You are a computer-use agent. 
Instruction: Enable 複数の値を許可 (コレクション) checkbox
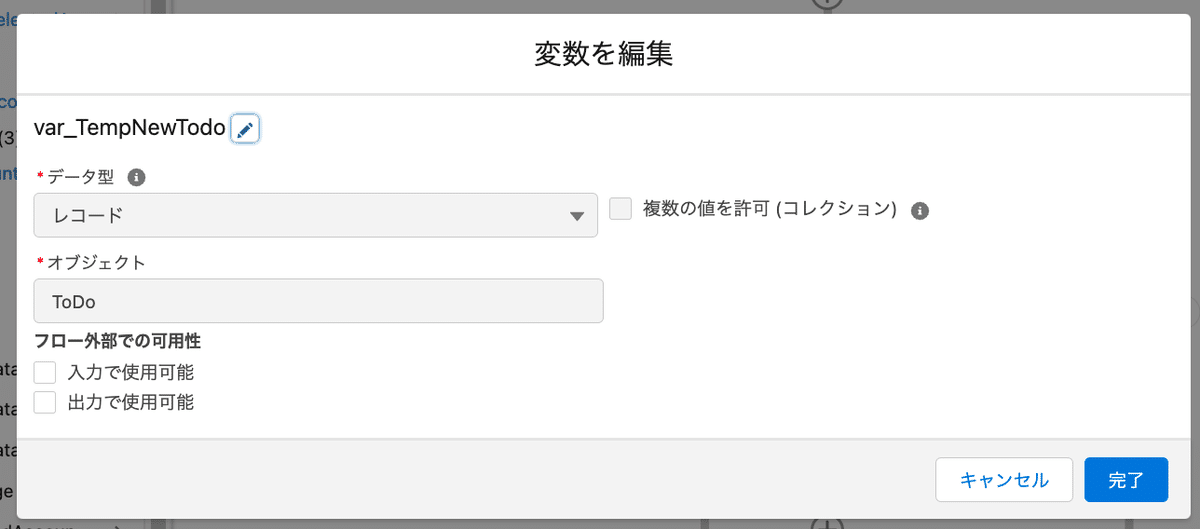[x=621, y=209]
